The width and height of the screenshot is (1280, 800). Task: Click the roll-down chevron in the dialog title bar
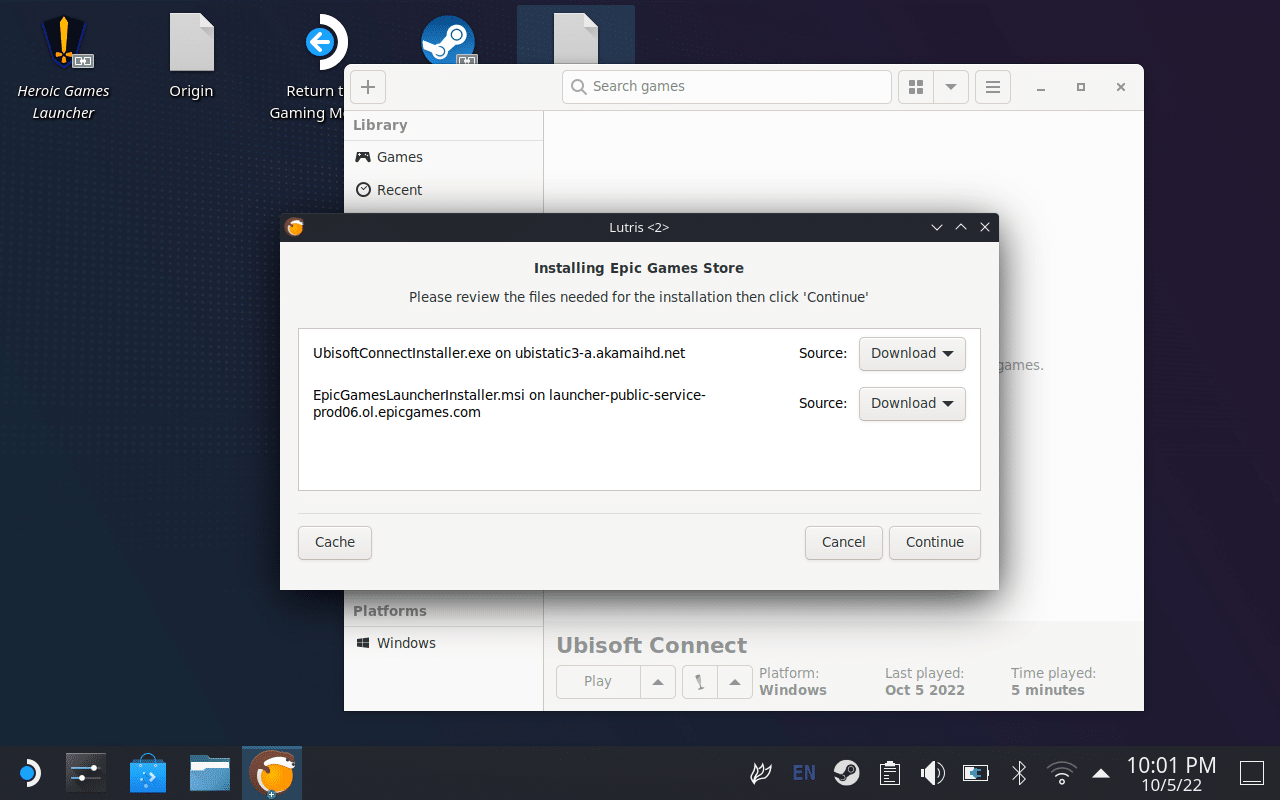pyautogui.click(x=937, y=227)
